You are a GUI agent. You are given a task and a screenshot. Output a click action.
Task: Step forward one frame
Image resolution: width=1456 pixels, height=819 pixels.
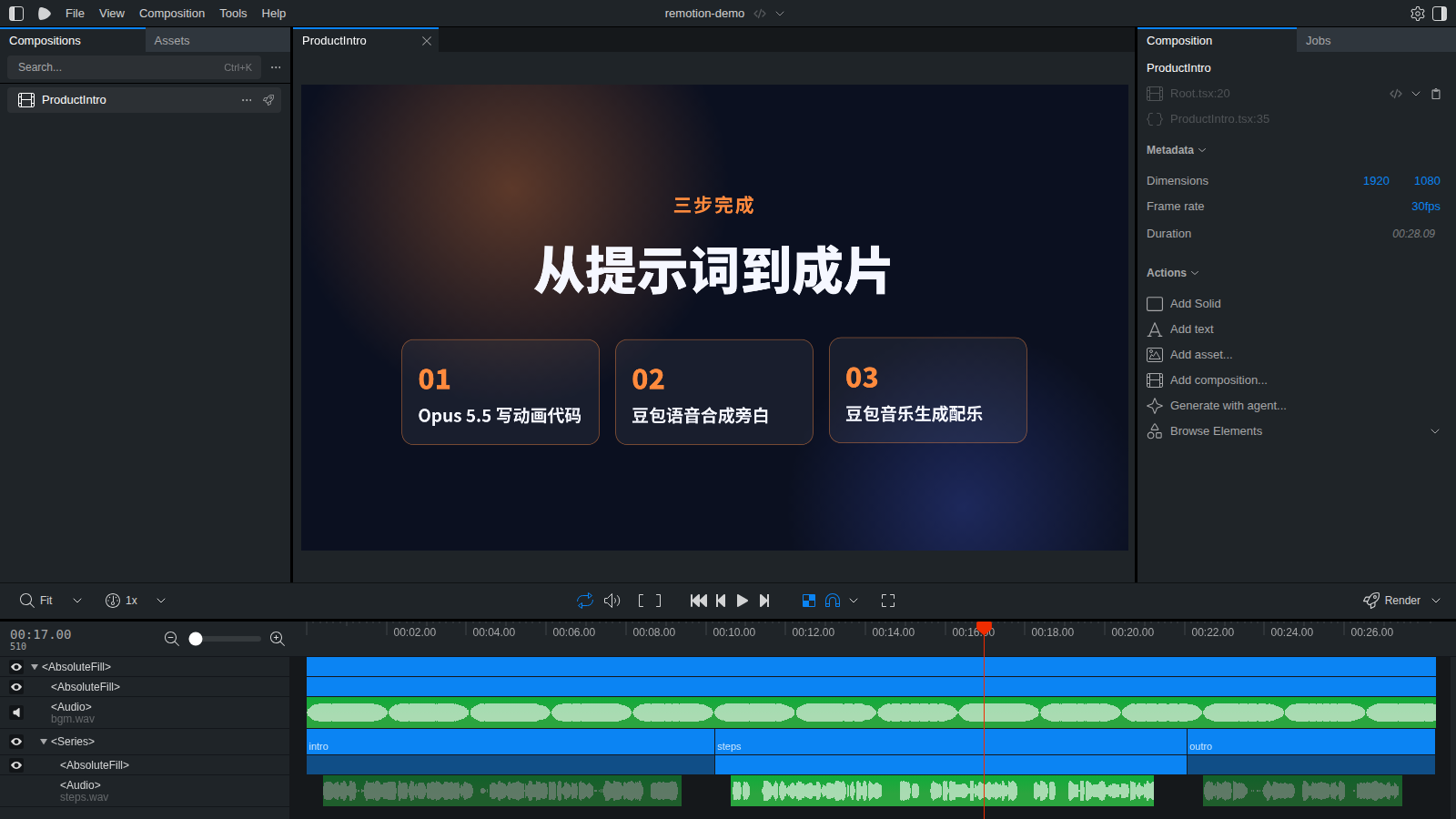pyautogui.click(x=764, y=601)
